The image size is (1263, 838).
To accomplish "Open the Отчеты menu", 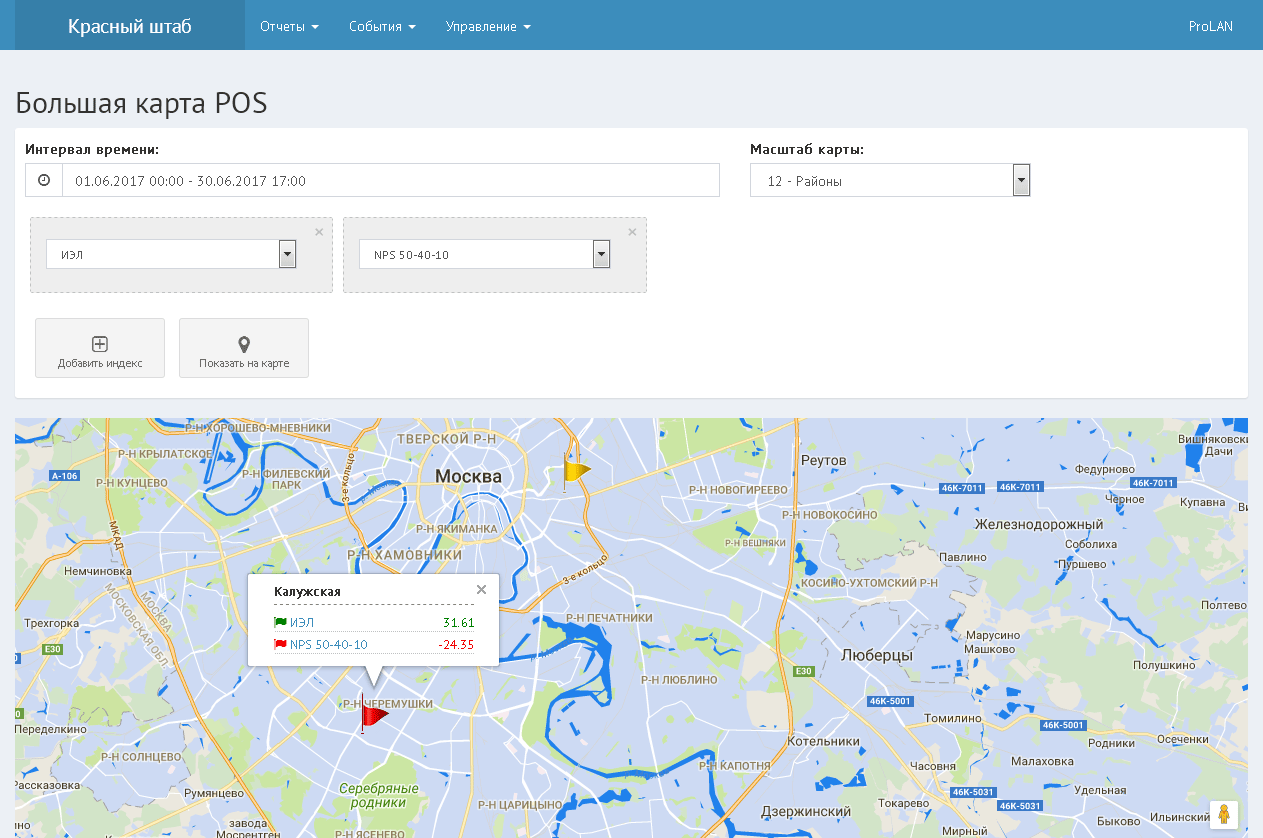I will point(289,26).
